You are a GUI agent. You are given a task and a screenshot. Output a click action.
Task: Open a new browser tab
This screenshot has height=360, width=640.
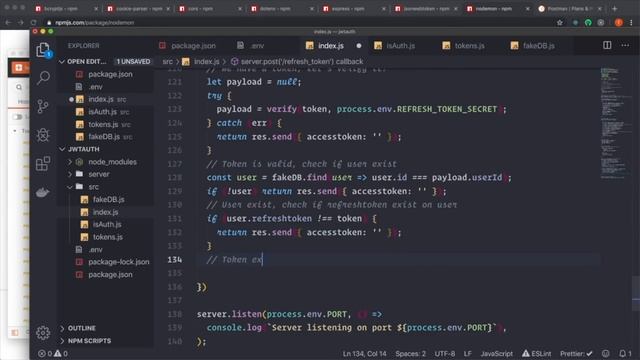[615, 8]
